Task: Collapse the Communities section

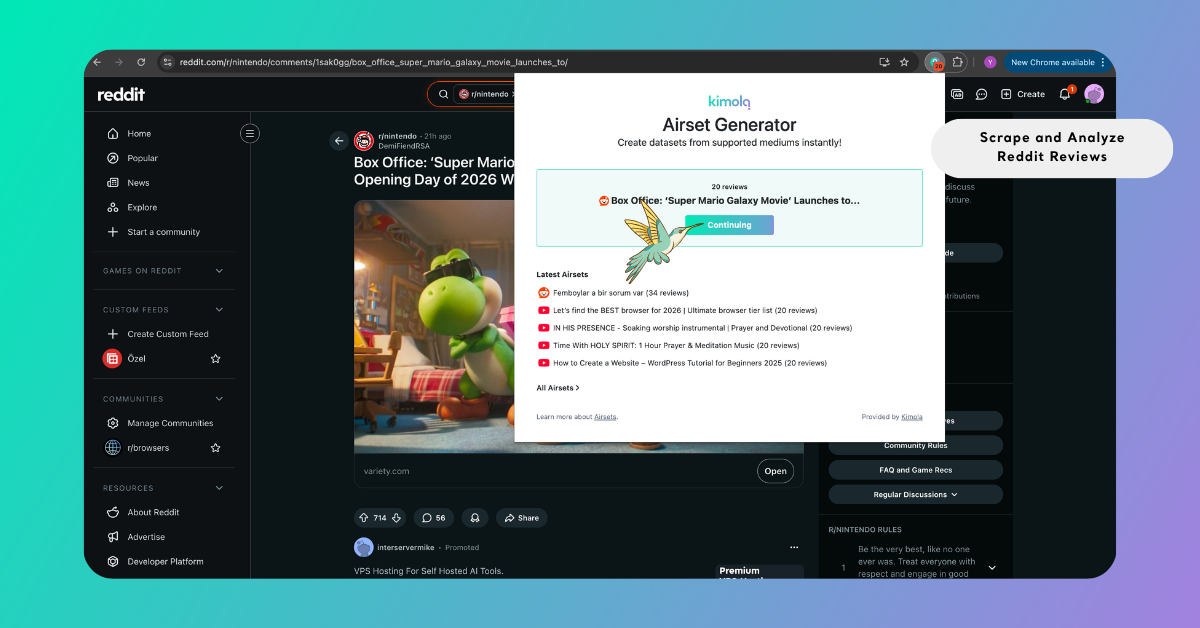Action: coord(219,399)
